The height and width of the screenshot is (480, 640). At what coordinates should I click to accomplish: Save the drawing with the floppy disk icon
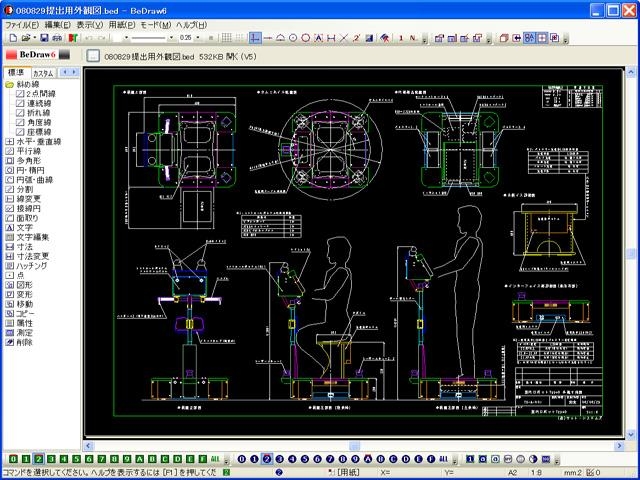[44, 38]
